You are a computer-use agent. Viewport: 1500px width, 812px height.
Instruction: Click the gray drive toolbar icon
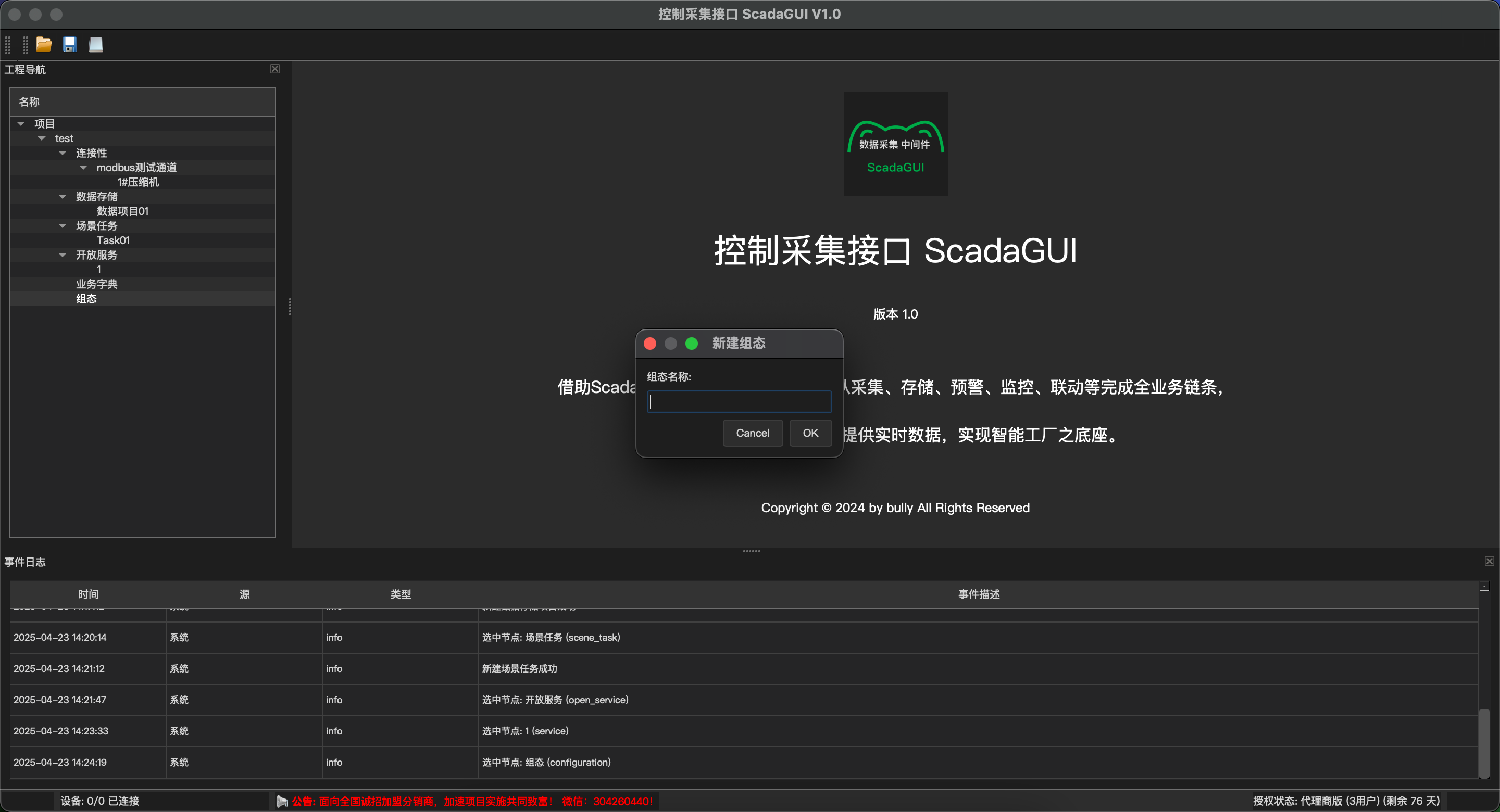(96, 44)
